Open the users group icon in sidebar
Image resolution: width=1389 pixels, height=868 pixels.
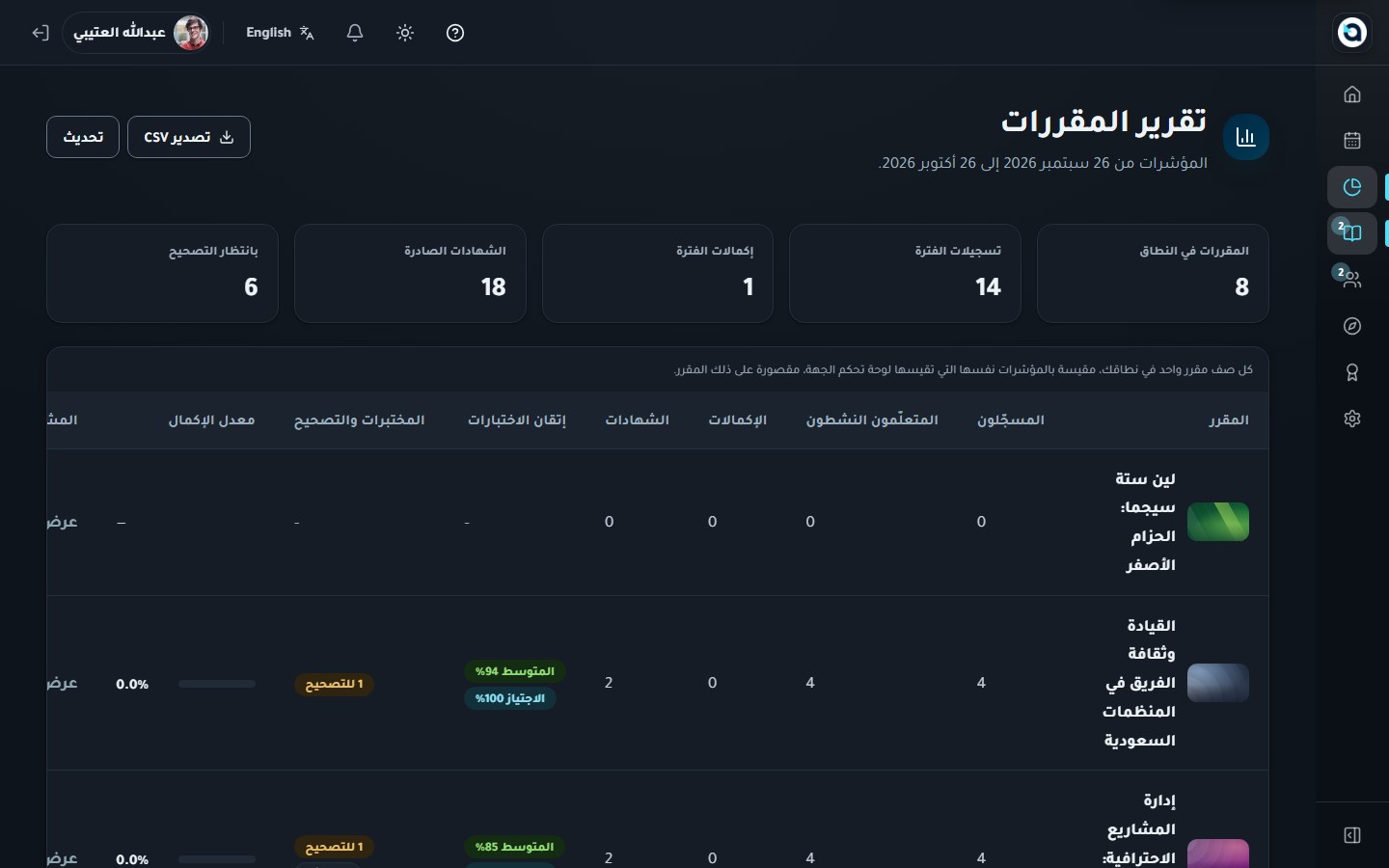pyautogui.click(x=1352, y=280)
